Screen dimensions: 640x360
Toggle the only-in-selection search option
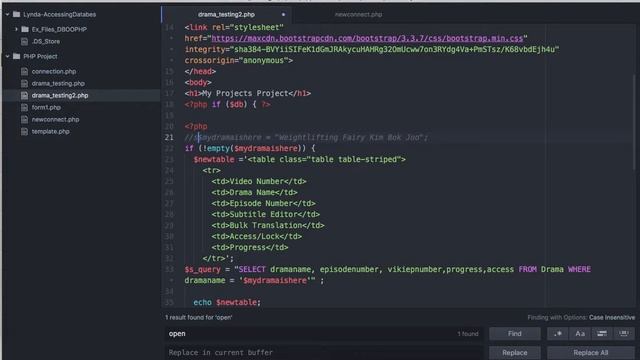coord(602,333)
